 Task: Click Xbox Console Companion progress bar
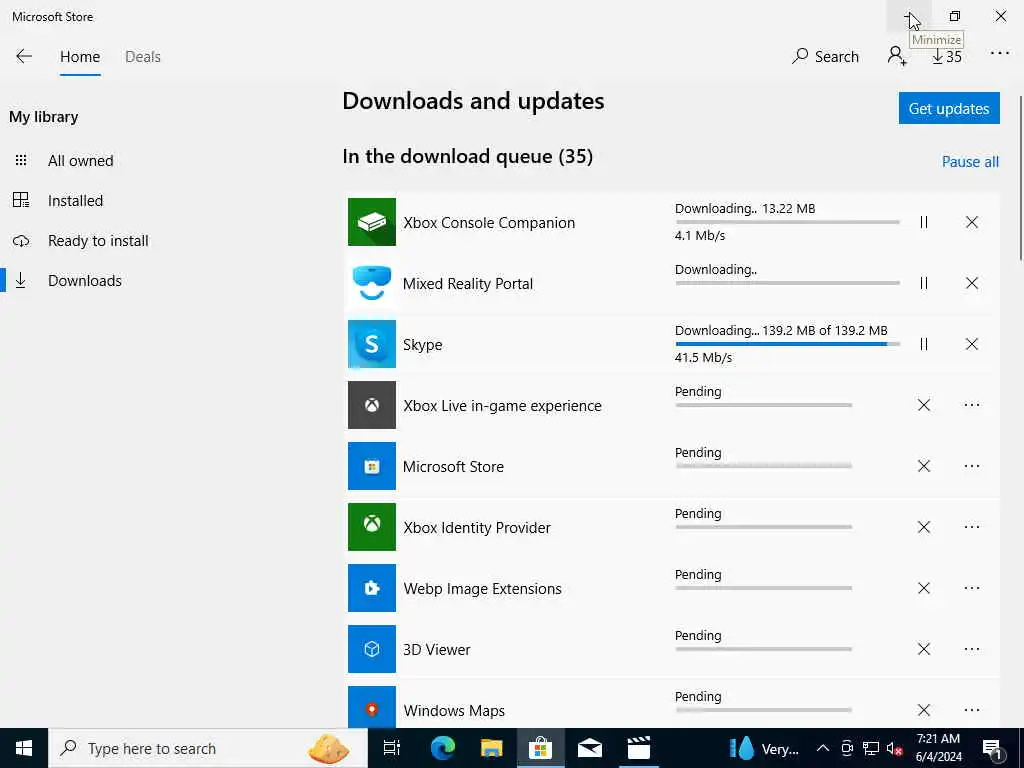pos(788,222)
